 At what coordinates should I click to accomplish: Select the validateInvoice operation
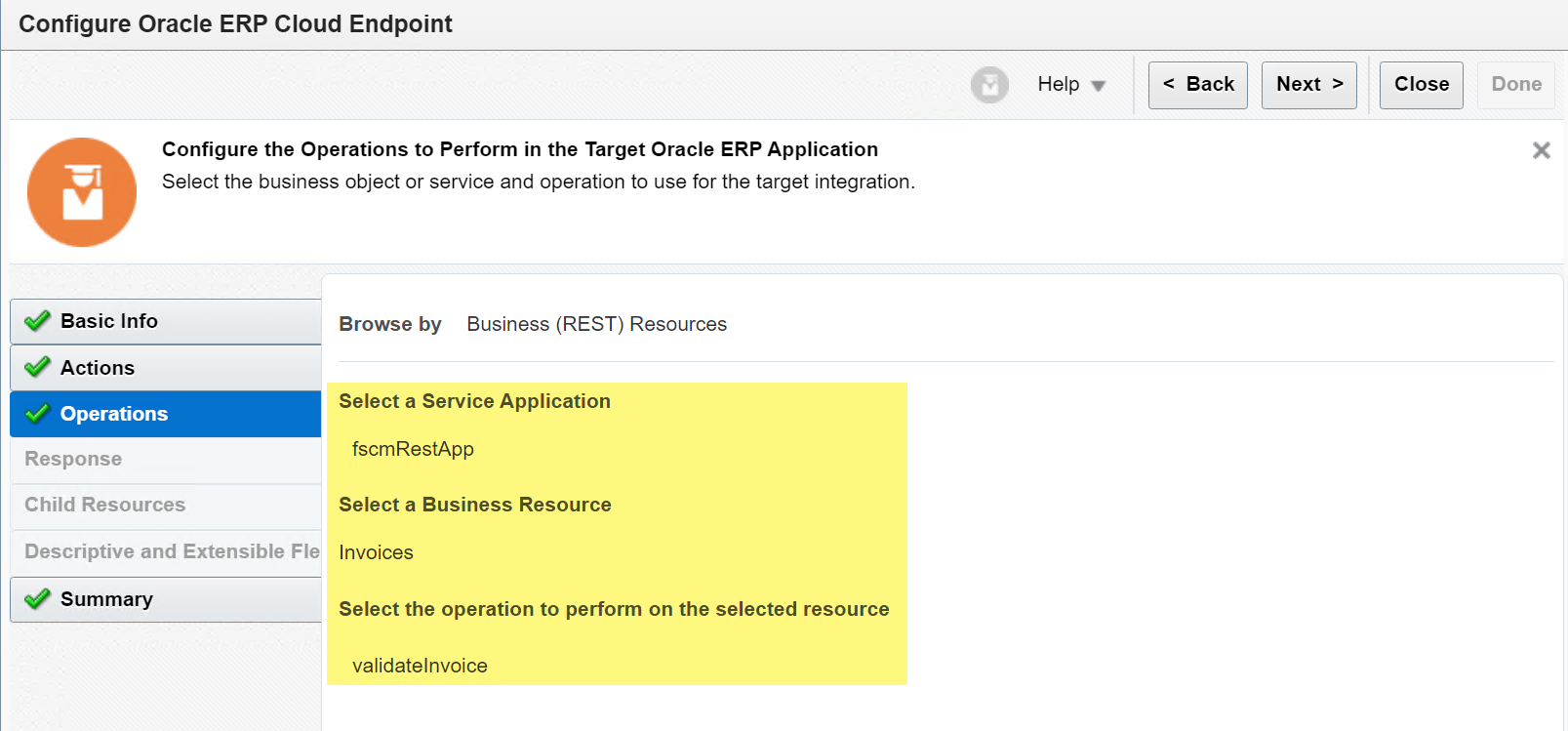tap(420, 666)
